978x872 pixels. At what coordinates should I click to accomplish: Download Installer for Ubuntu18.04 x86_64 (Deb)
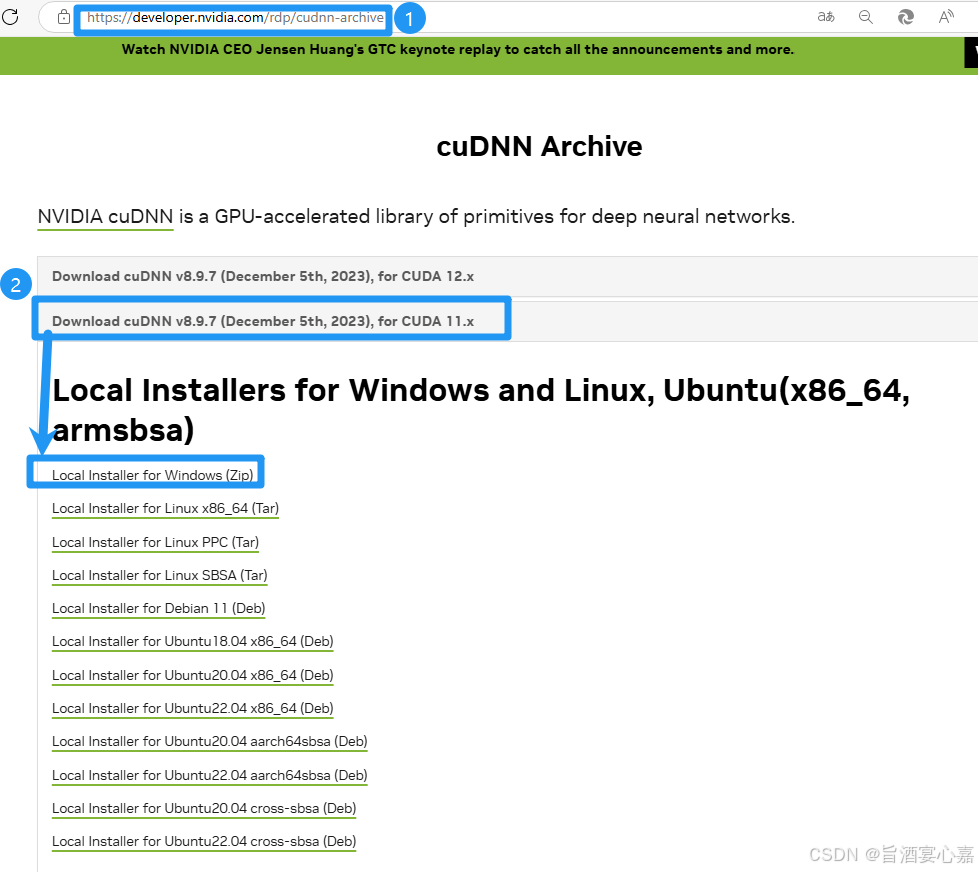coord(193,641)
